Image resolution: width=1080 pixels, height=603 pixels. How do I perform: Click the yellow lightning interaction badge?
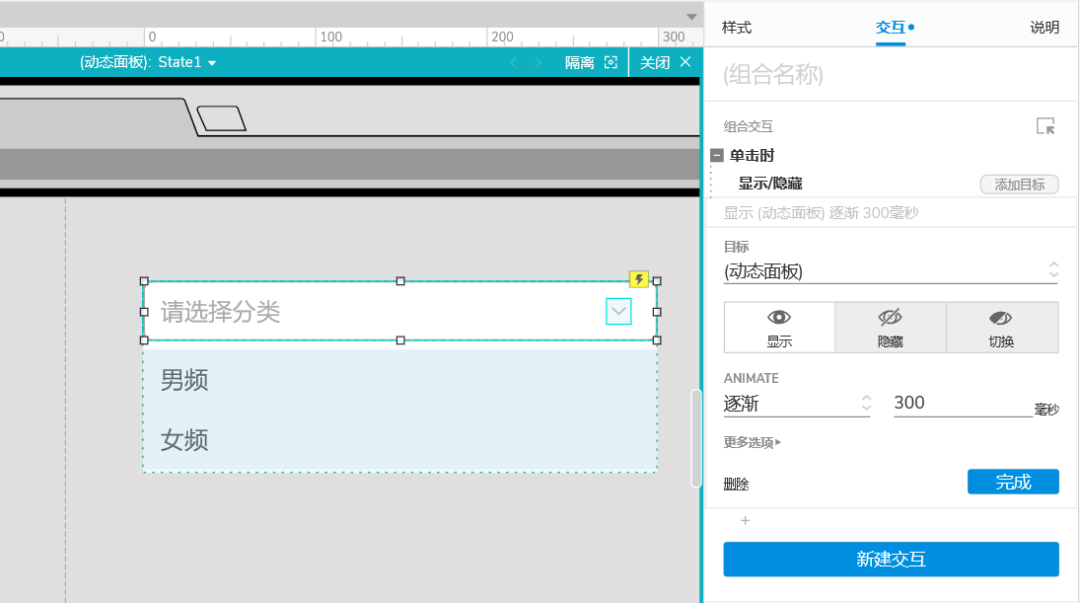[638, 279]
